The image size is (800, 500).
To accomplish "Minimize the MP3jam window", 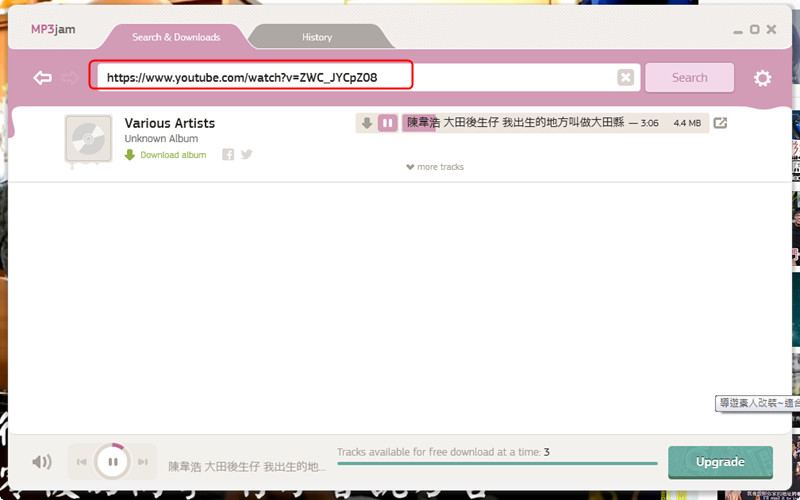I will 738,32.
